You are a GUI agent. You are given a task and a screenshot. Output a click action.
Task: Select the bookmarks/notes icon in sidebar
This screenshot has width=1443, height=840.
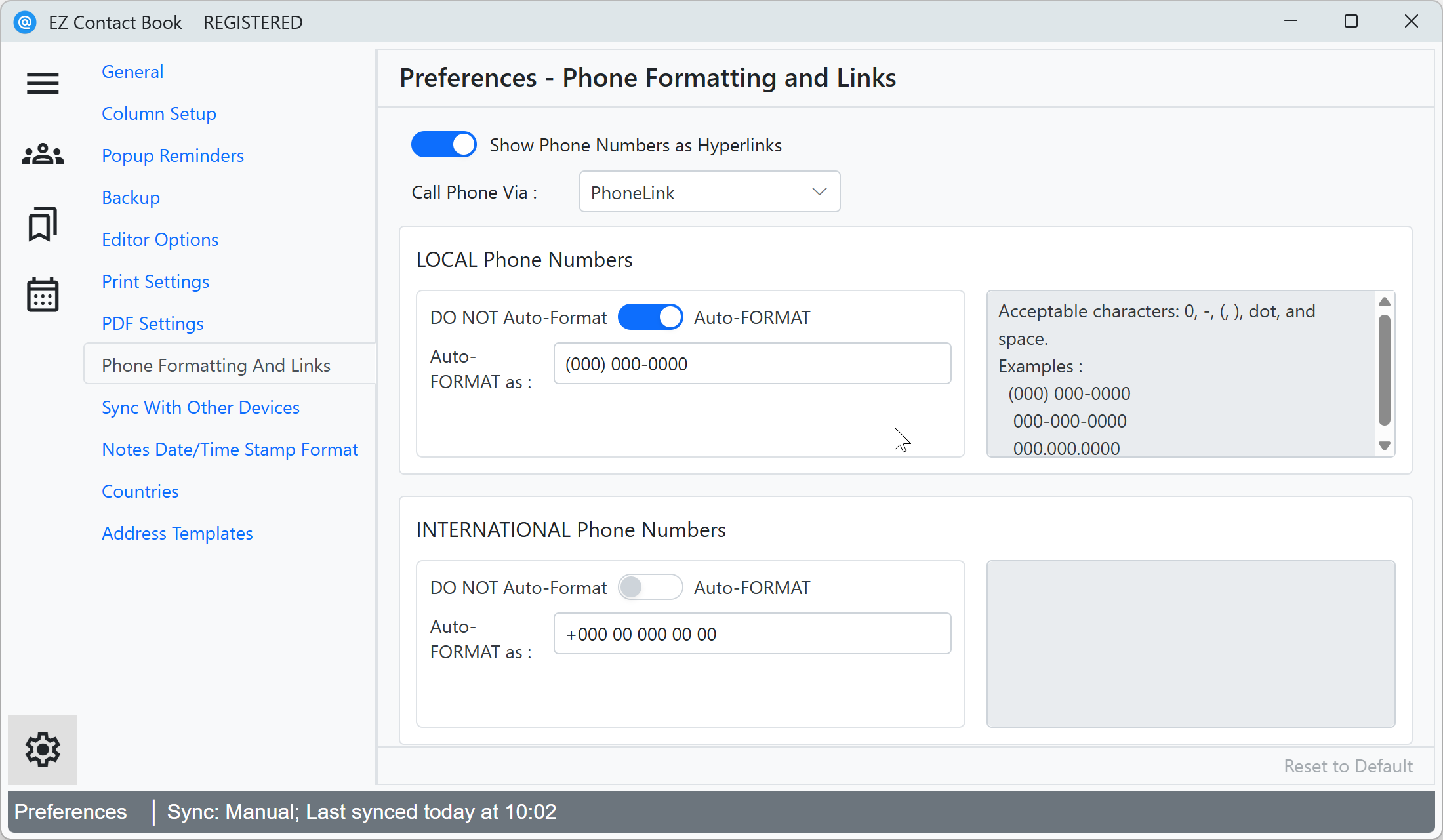coord(42,225)
